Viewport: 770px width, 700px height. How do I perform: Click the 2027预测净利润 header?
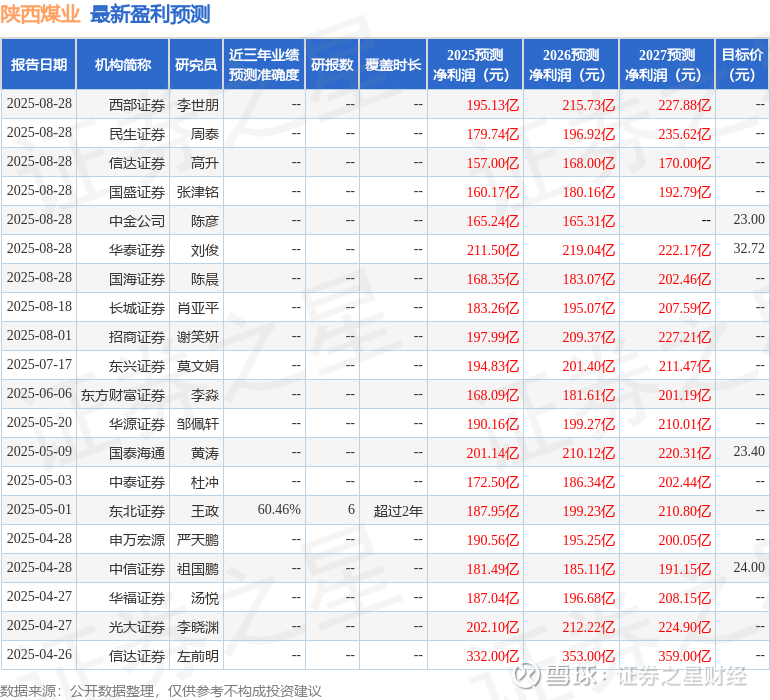click(667, 65)
